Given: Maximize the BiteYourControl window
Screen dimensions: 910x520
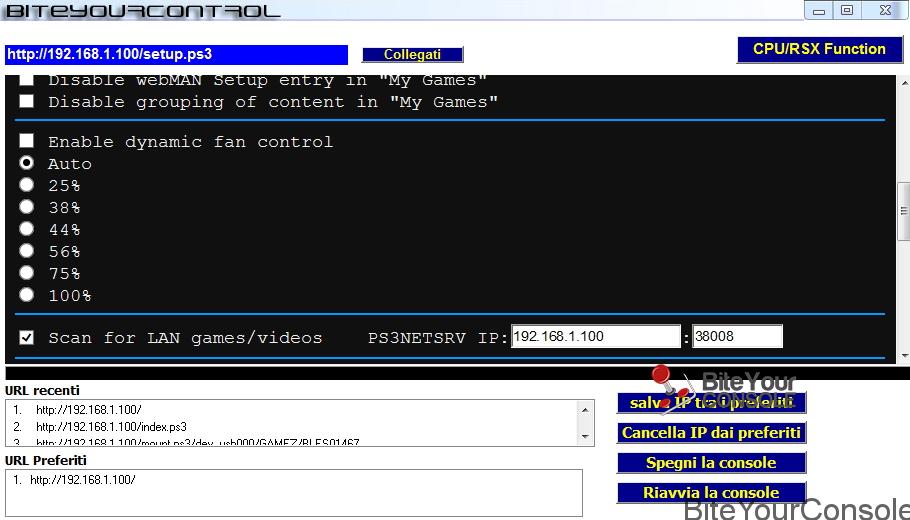Looking at the screenshot, I should [847, 10].
